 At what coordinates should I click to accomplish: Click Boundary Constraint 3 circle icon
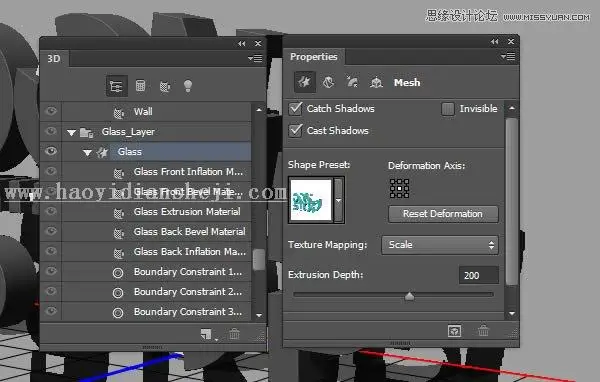tap(118, 313)
